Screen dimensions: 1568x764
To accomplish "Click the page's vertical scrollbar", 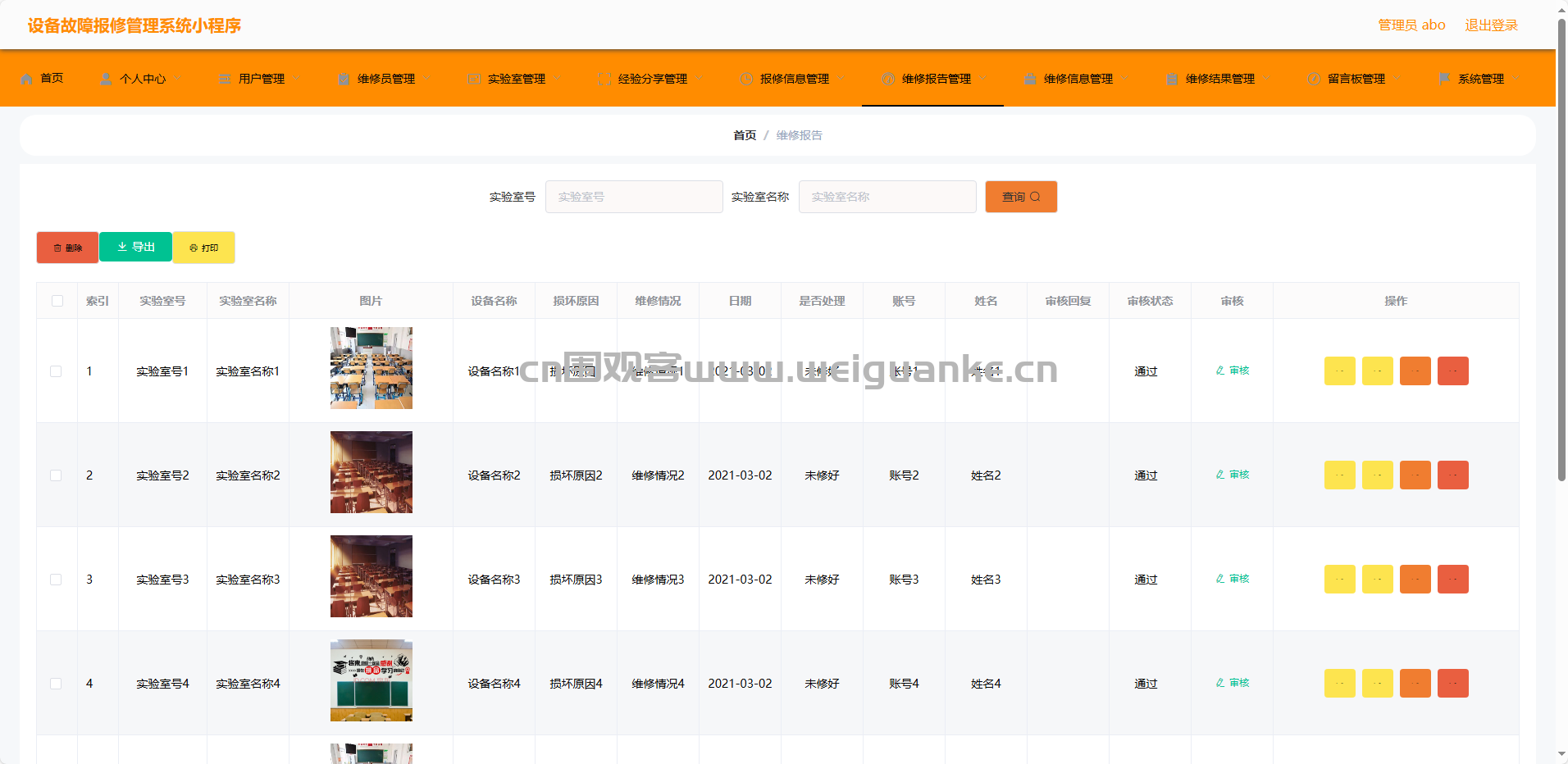I will [1561, 250].
